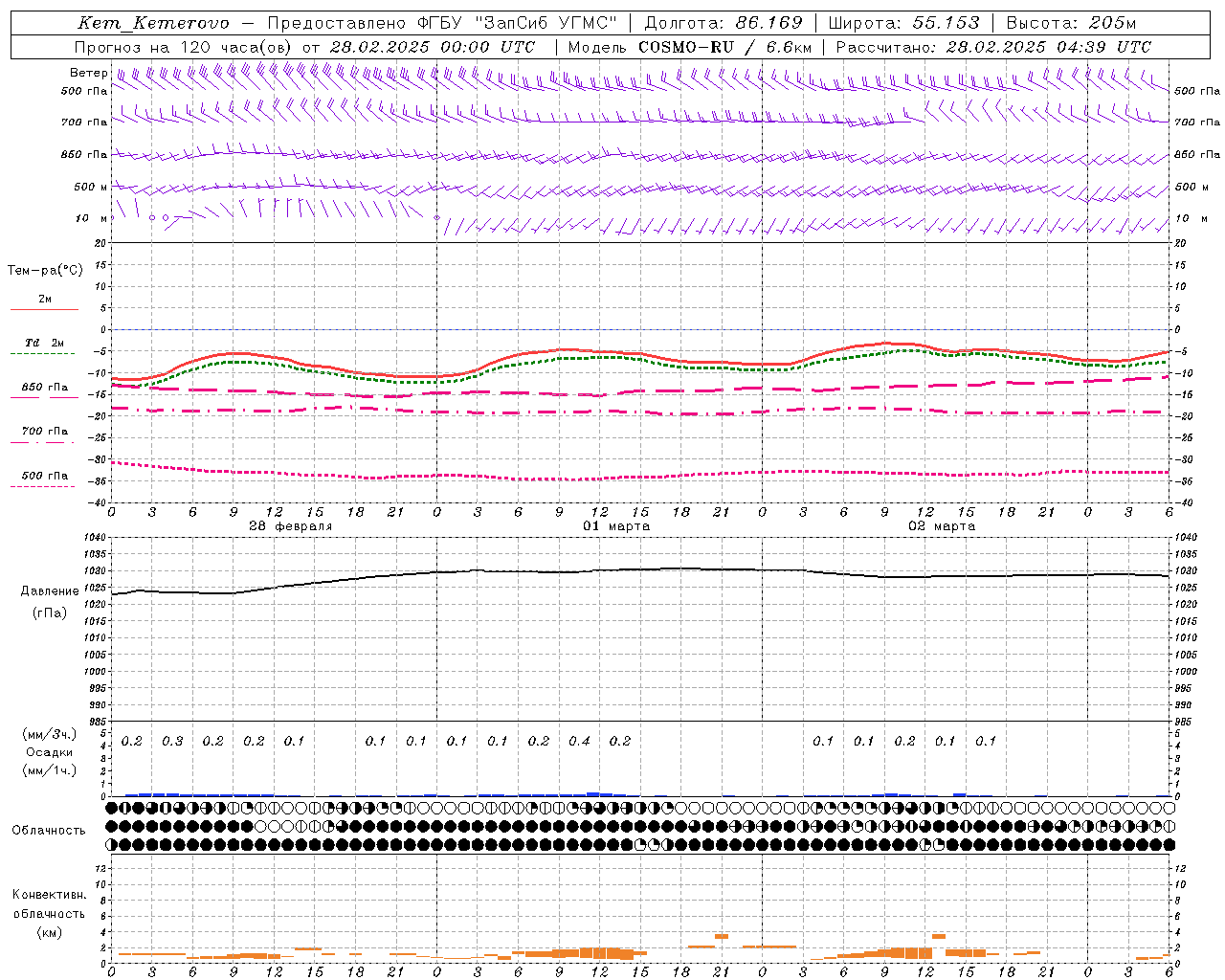Click the Ветер panel label
The image size is (1225, 980).
(x=88, y=73)
